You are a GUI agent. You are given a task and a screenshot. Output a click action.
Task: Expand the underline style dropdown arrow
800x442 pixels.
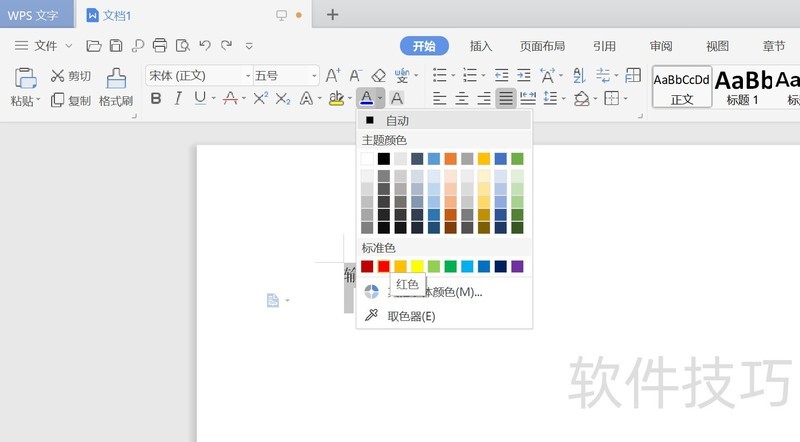point(213,98)
